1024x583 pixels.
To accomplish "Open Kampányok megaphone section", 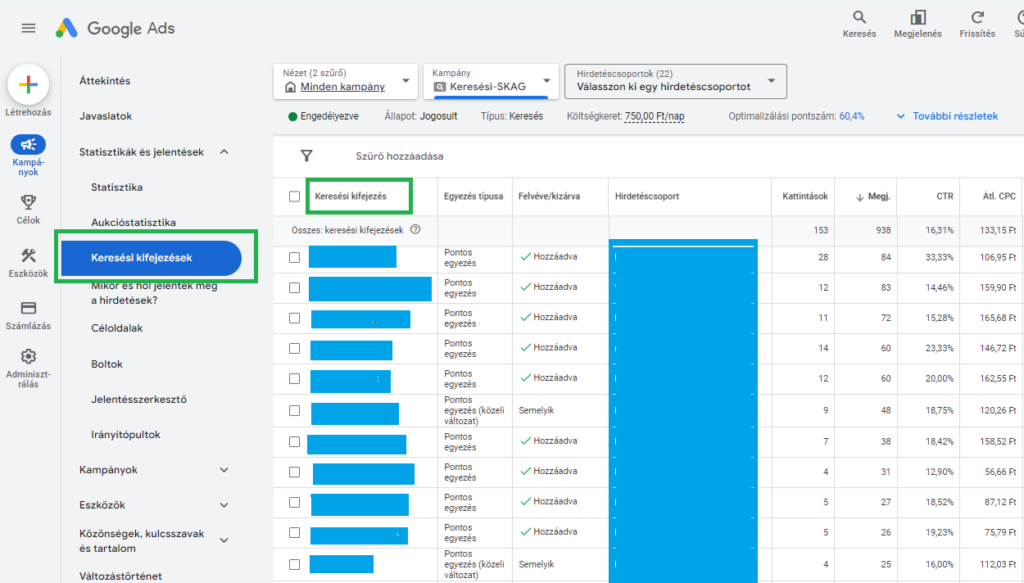I will (x=28, y=145).
